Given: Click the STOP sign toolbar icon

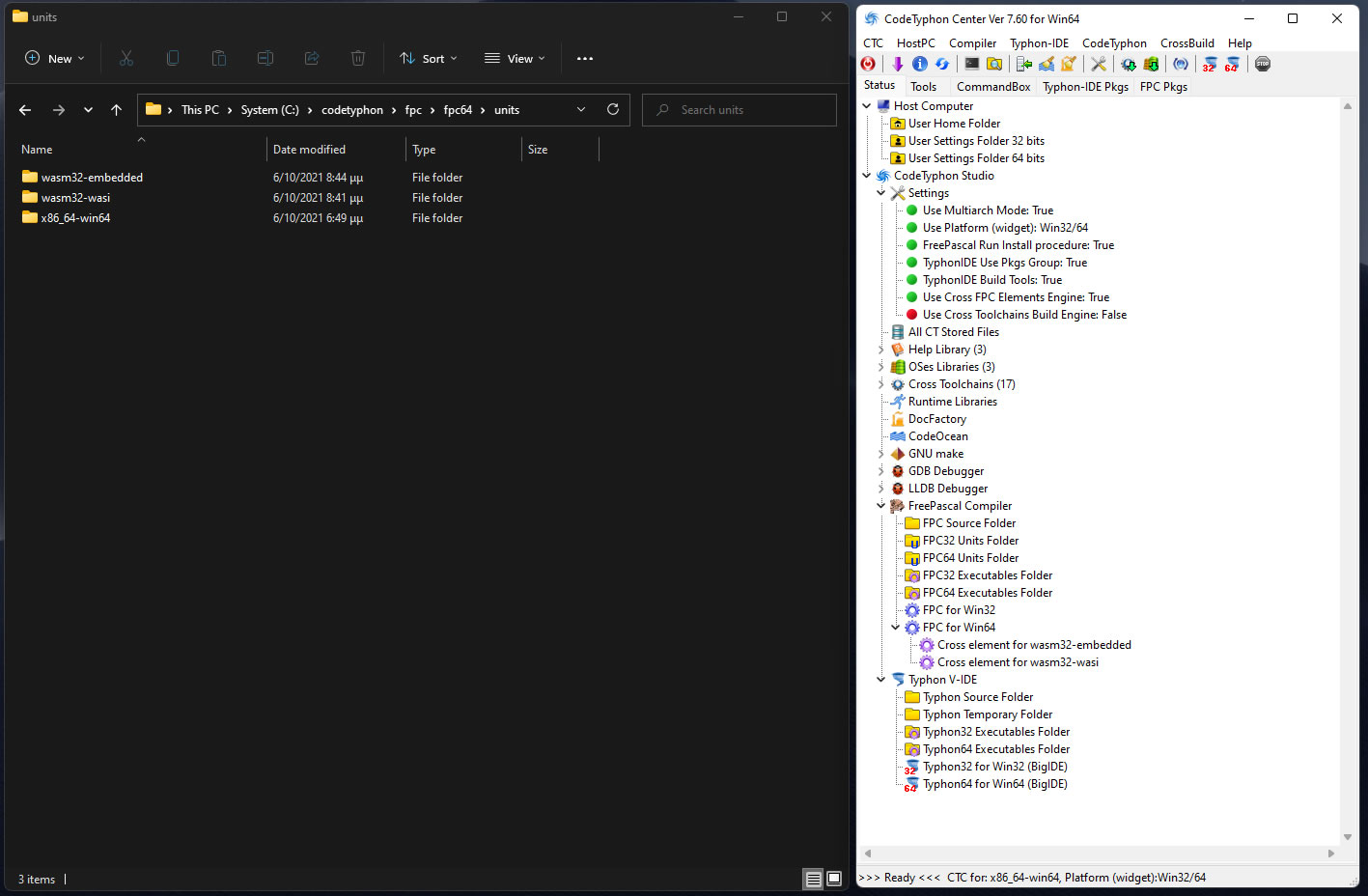Looking at the screenshot, I should point(1262,64).
